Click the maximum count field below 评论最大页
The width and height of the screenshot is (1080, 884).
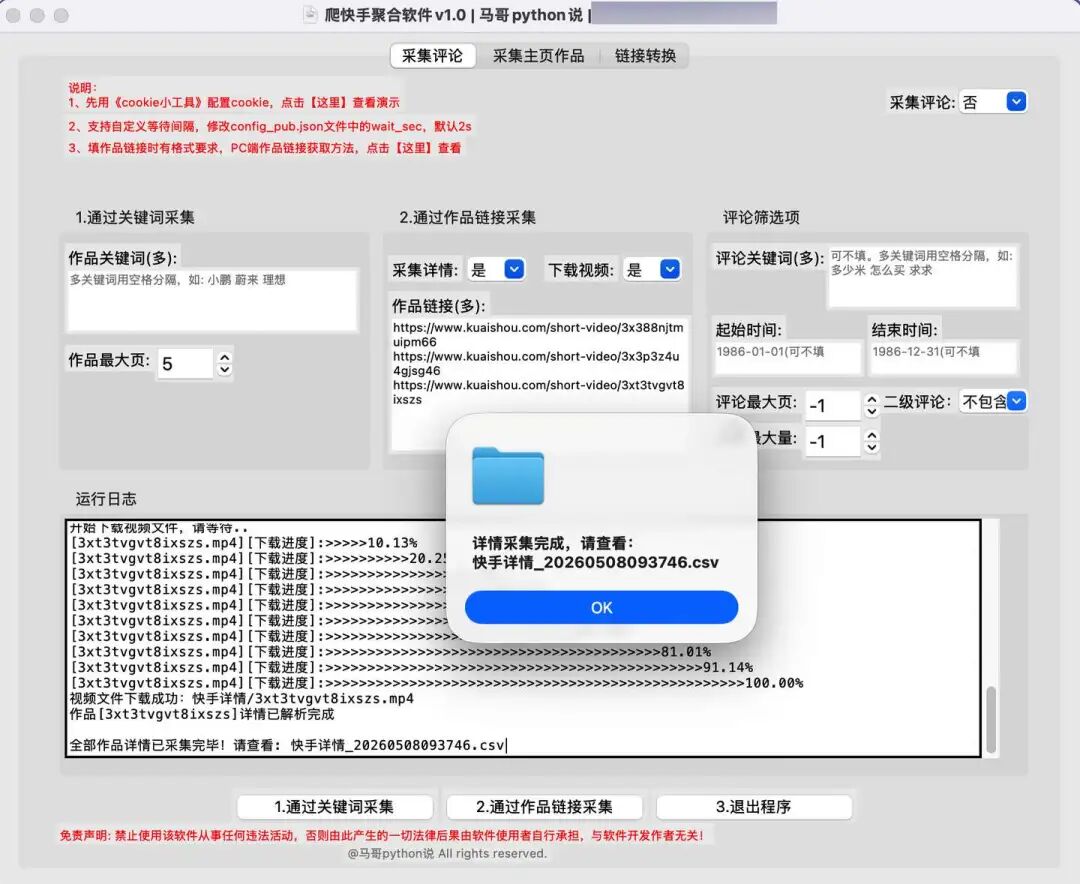click(833, 441)
